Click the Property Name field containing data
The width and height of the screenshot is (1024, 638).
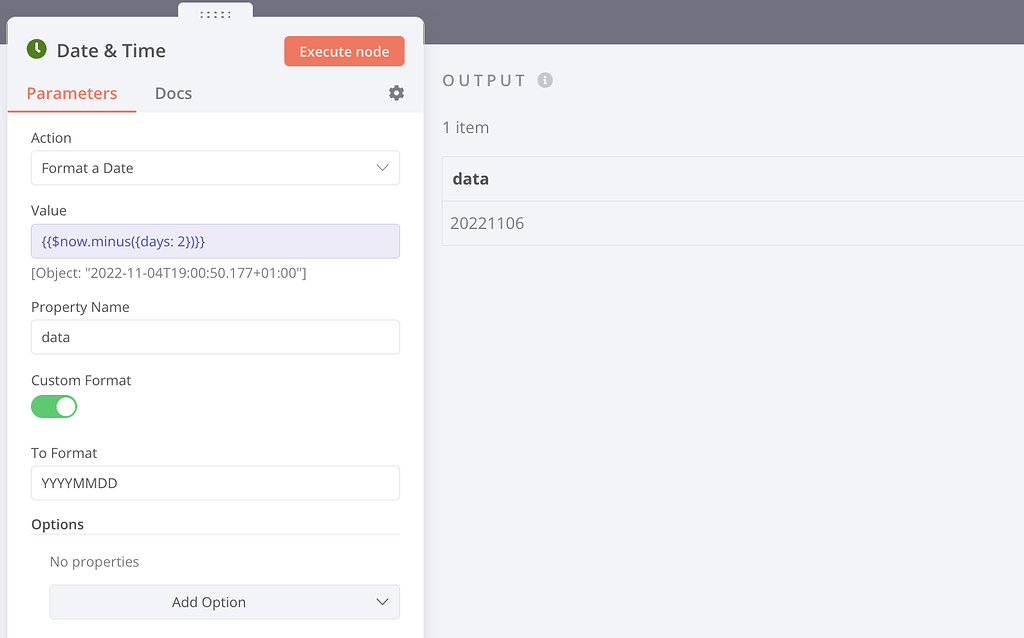pyautogui.click(x=215, y=337)
